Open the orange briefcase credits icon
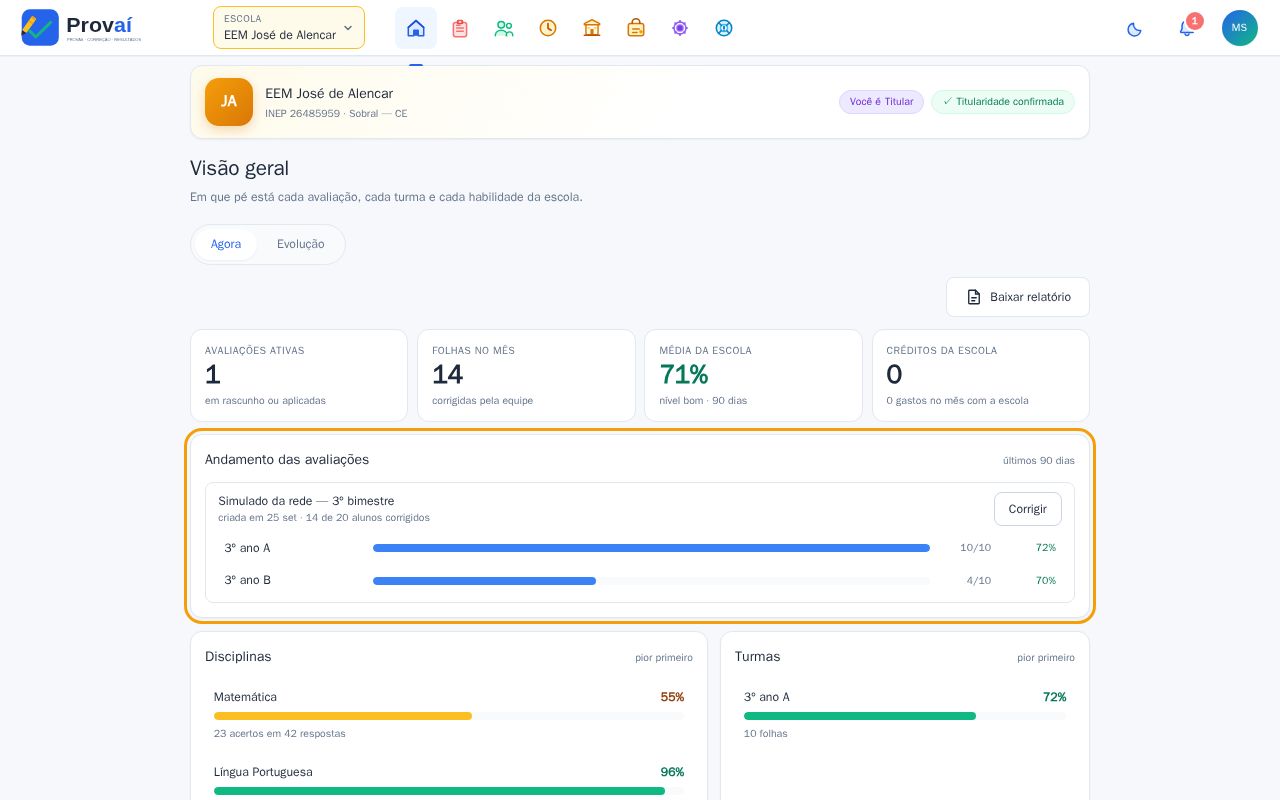Screen dimensions: 1280x800 [x=636, y=28]
